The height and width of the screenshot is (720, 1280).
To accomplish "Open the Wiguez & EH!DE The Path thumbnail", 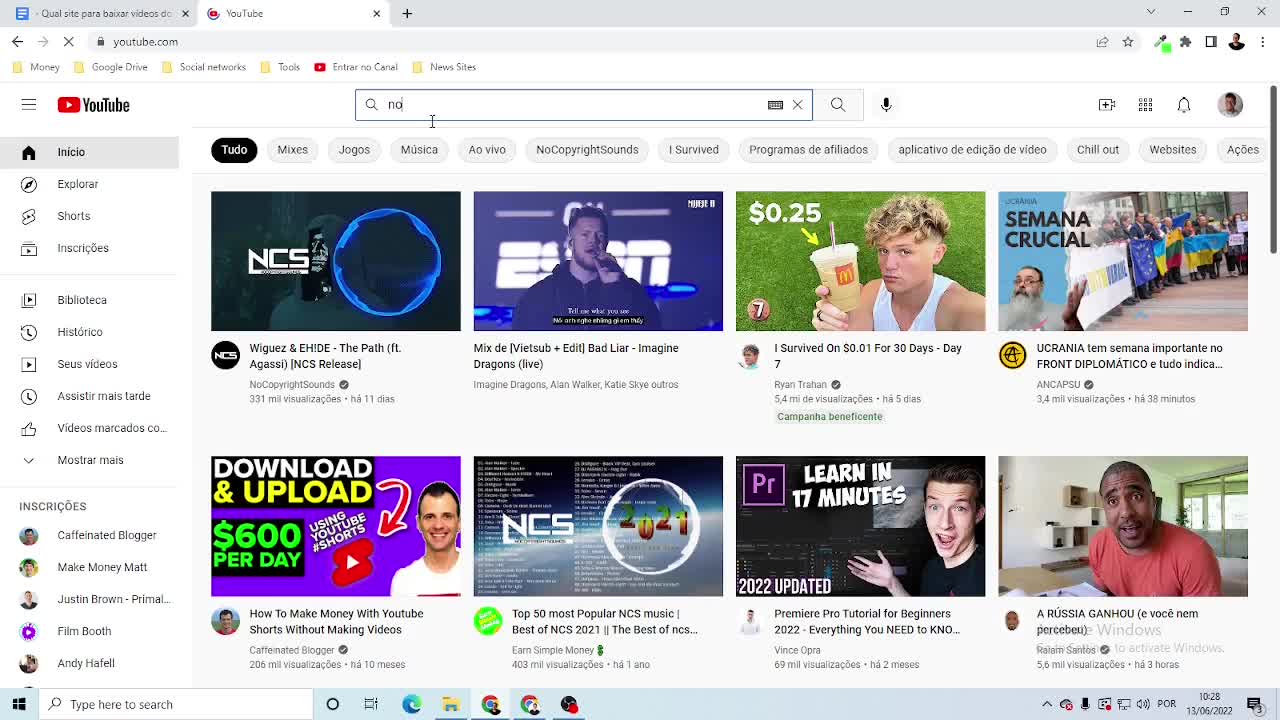I will coord(336,261).
